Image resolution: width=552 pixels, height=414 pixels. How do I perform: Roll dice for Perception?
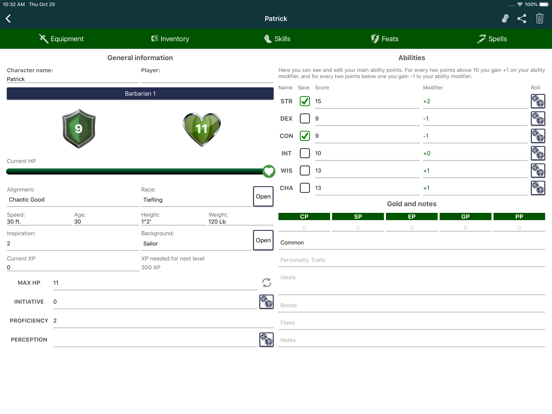pyautogui.click(x=266, y=340)
